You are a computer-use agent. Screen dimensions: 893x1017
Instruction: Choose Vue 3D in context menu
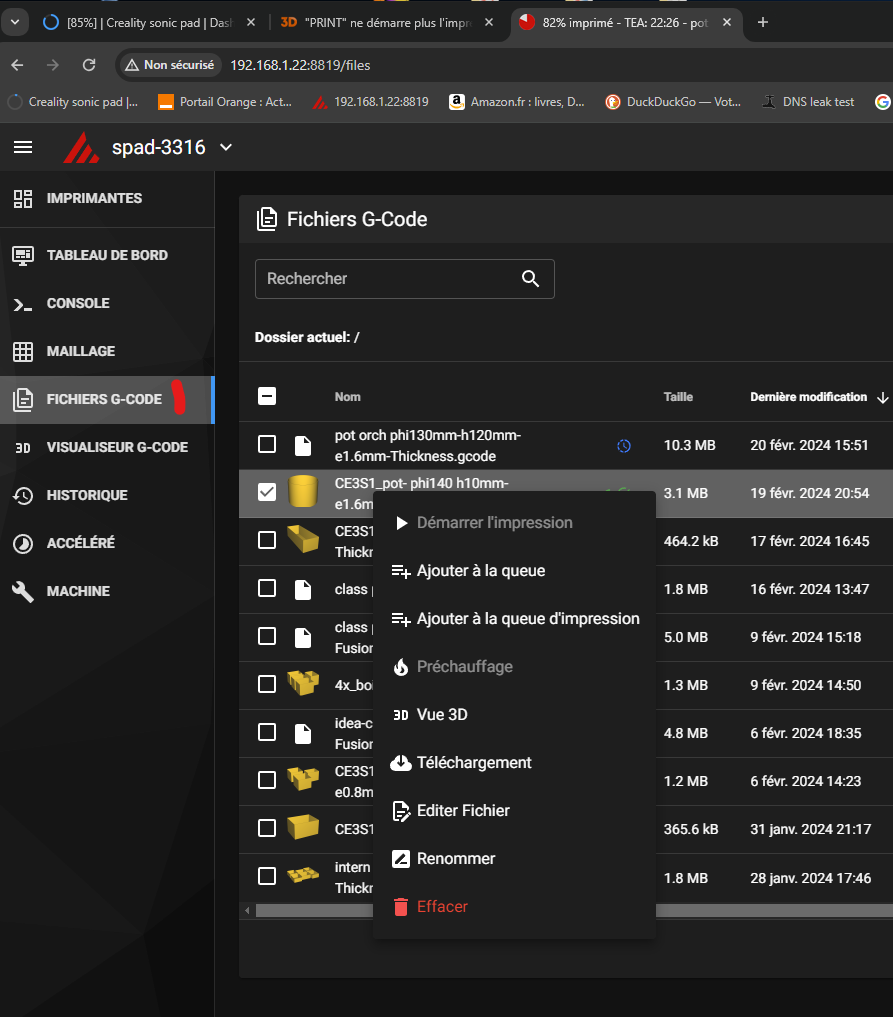(514, 715)
